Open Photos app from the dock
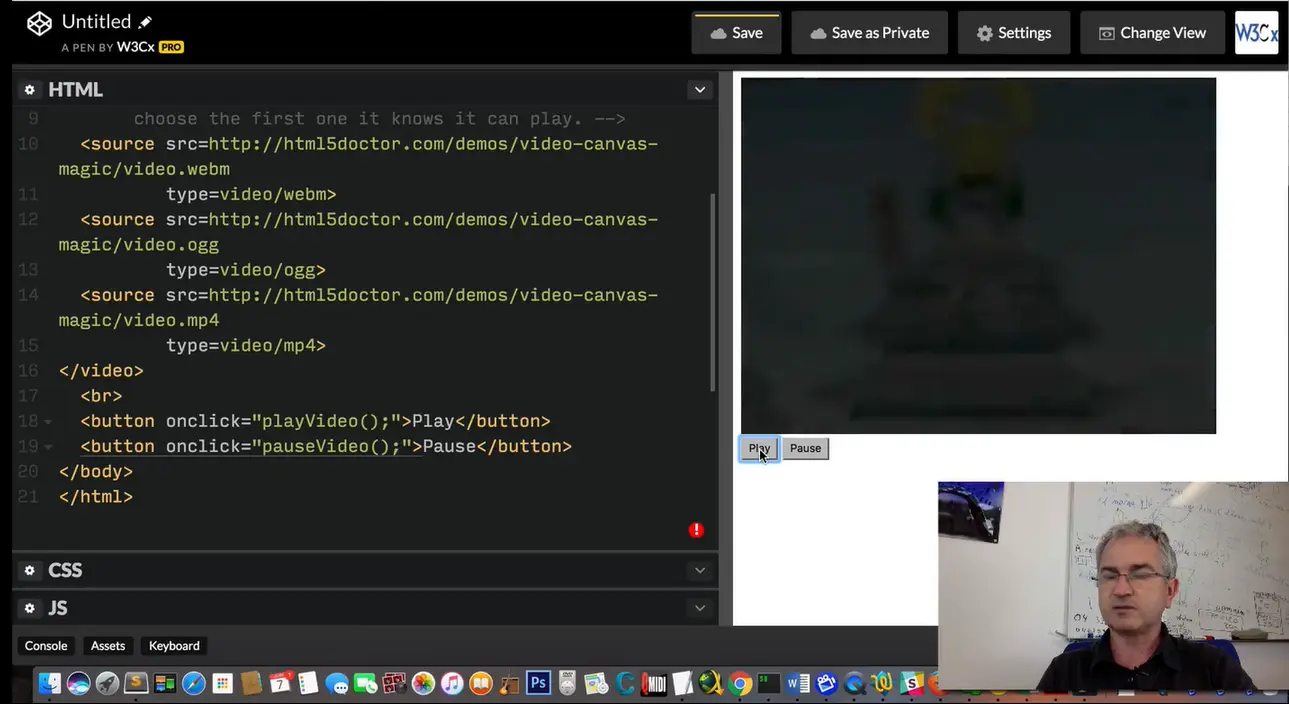Viewport: 1289px width, 704px height. [423, 684]
